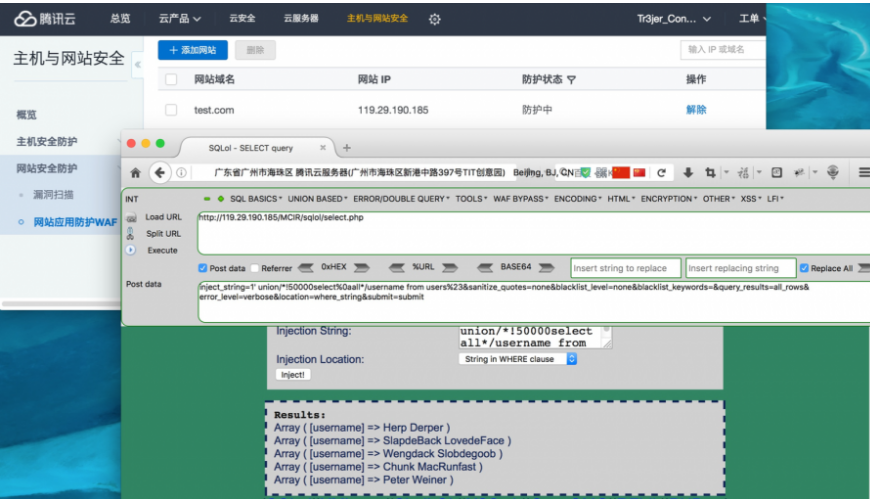
Task: Reload page with the refresh icon
Action: coord(661,173)
